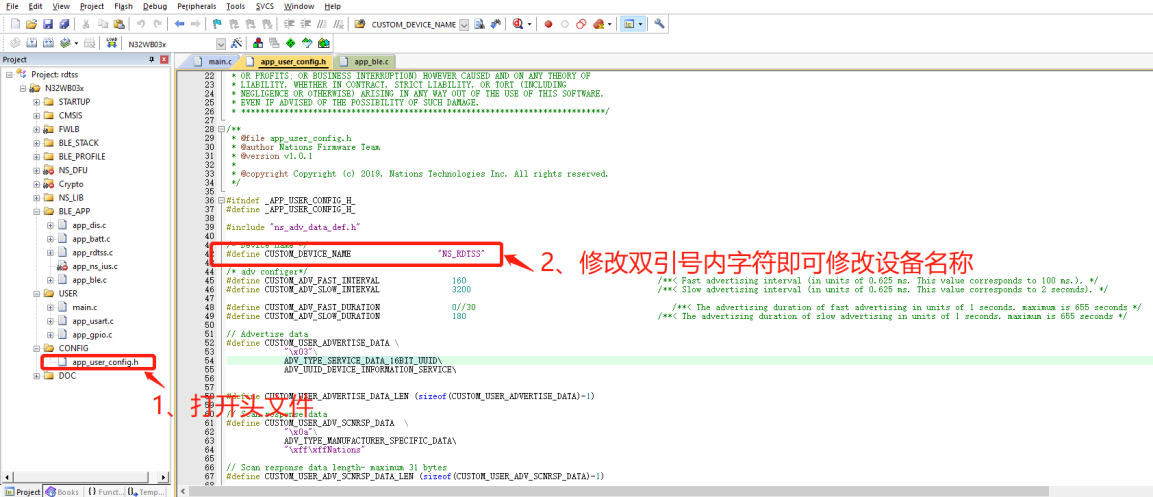The height and width of the screenshot is (497, 1153).
Task: Open the N32WB03x target selection dropdown
Action: click(221, 44)
